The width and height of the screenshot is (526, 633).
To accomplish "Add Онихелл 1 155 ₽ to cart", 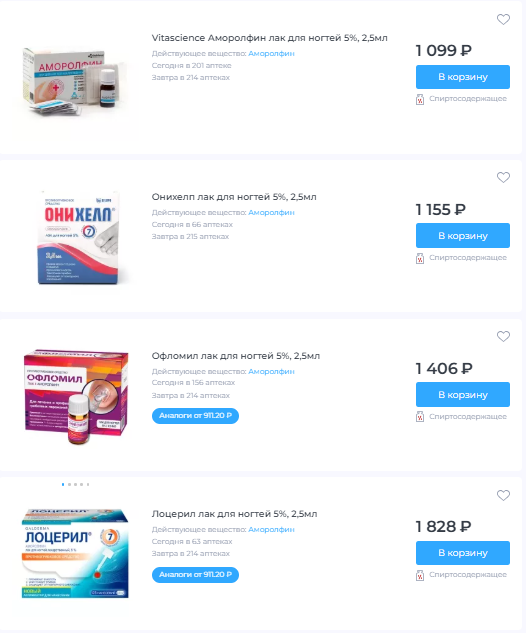I will point(463,235).
